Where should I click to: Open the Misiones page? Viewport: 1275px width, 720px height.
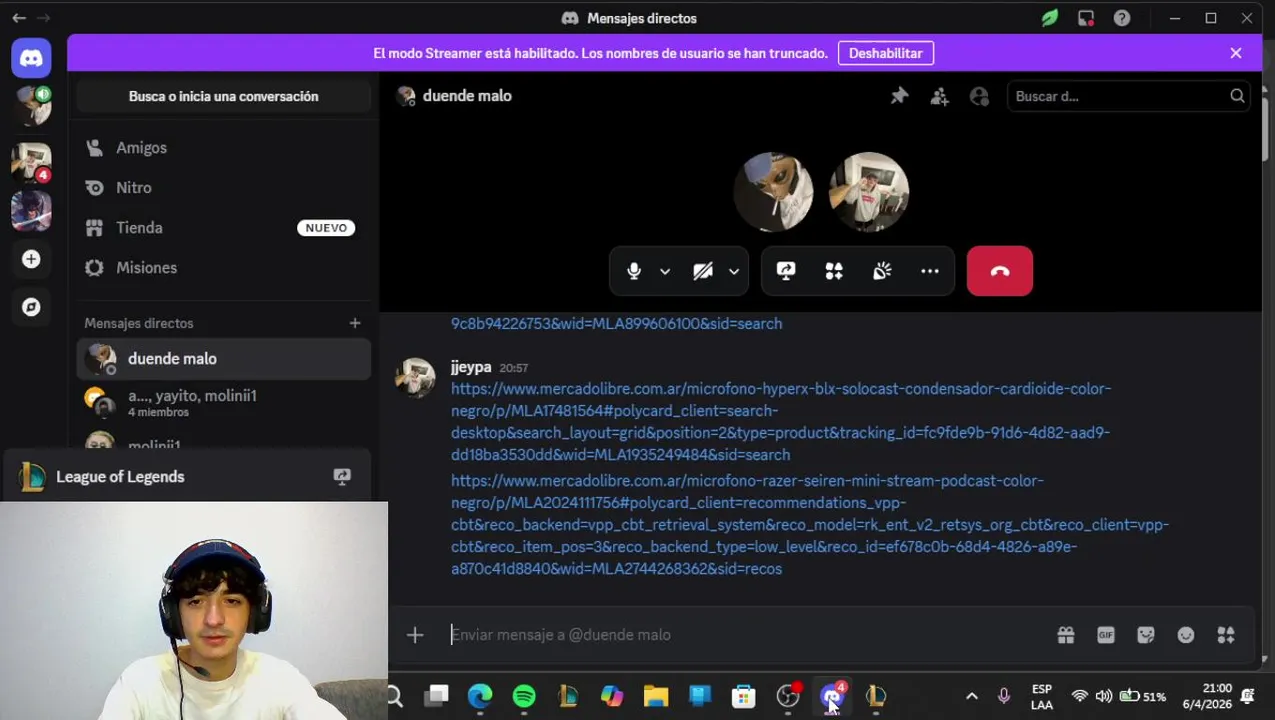[x=223, y=268]
